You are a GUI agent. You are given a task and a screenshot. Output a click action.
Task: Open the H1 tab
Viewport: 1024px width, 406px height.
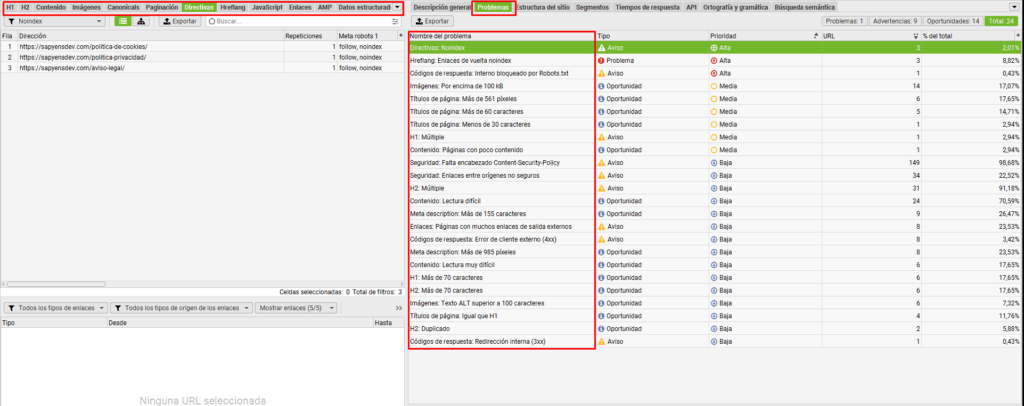pos(10,7)
